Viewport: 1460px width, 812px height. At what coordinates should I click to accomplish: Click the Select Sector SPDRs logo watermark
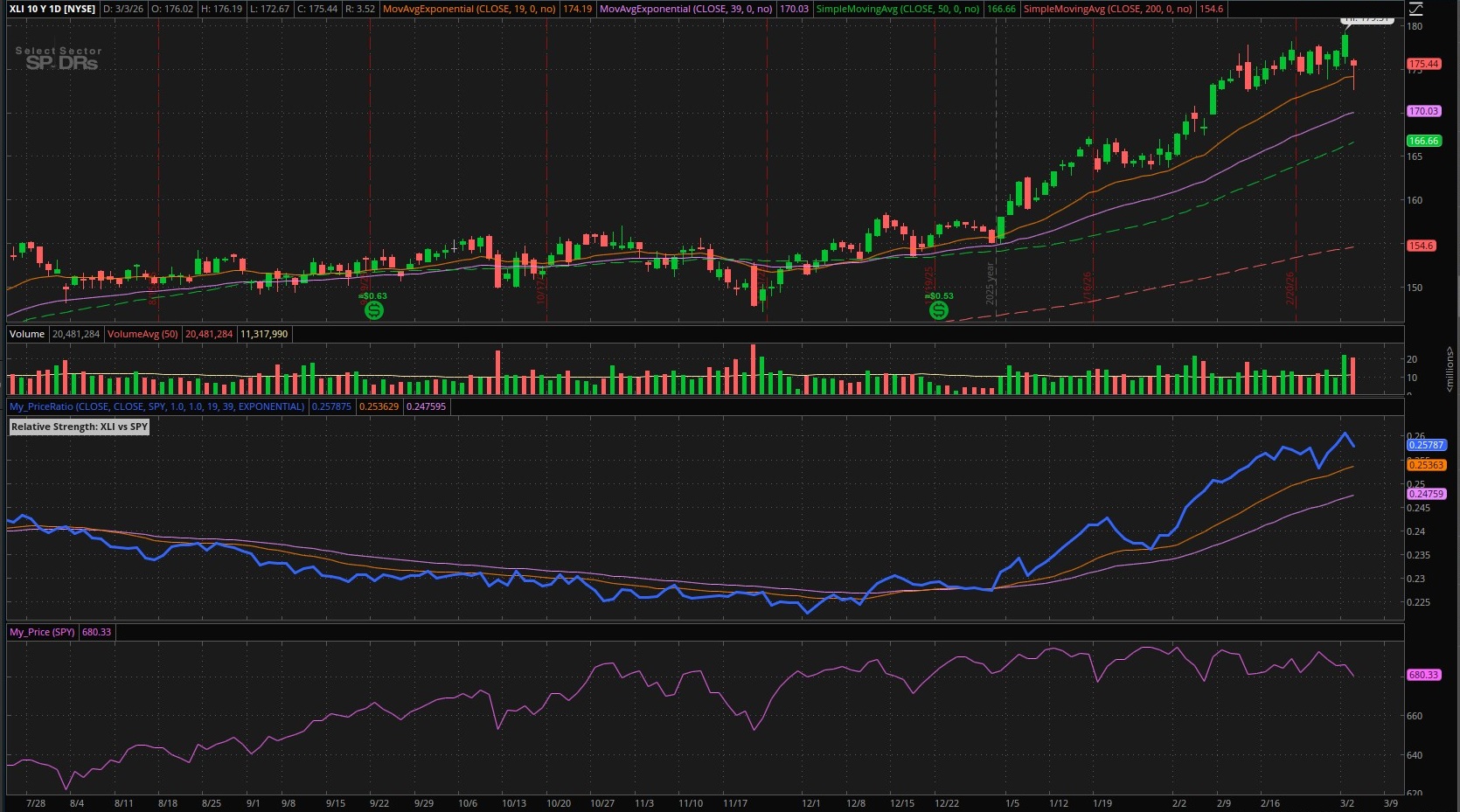[59, 59]
